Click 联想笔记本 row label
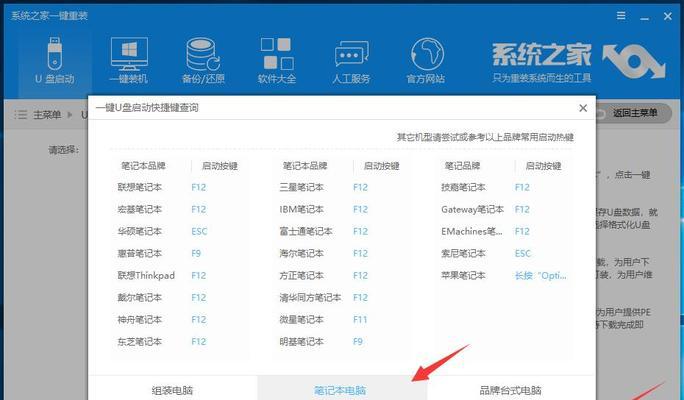This screenshot has height=400, width=684. [x=140, y=187]
